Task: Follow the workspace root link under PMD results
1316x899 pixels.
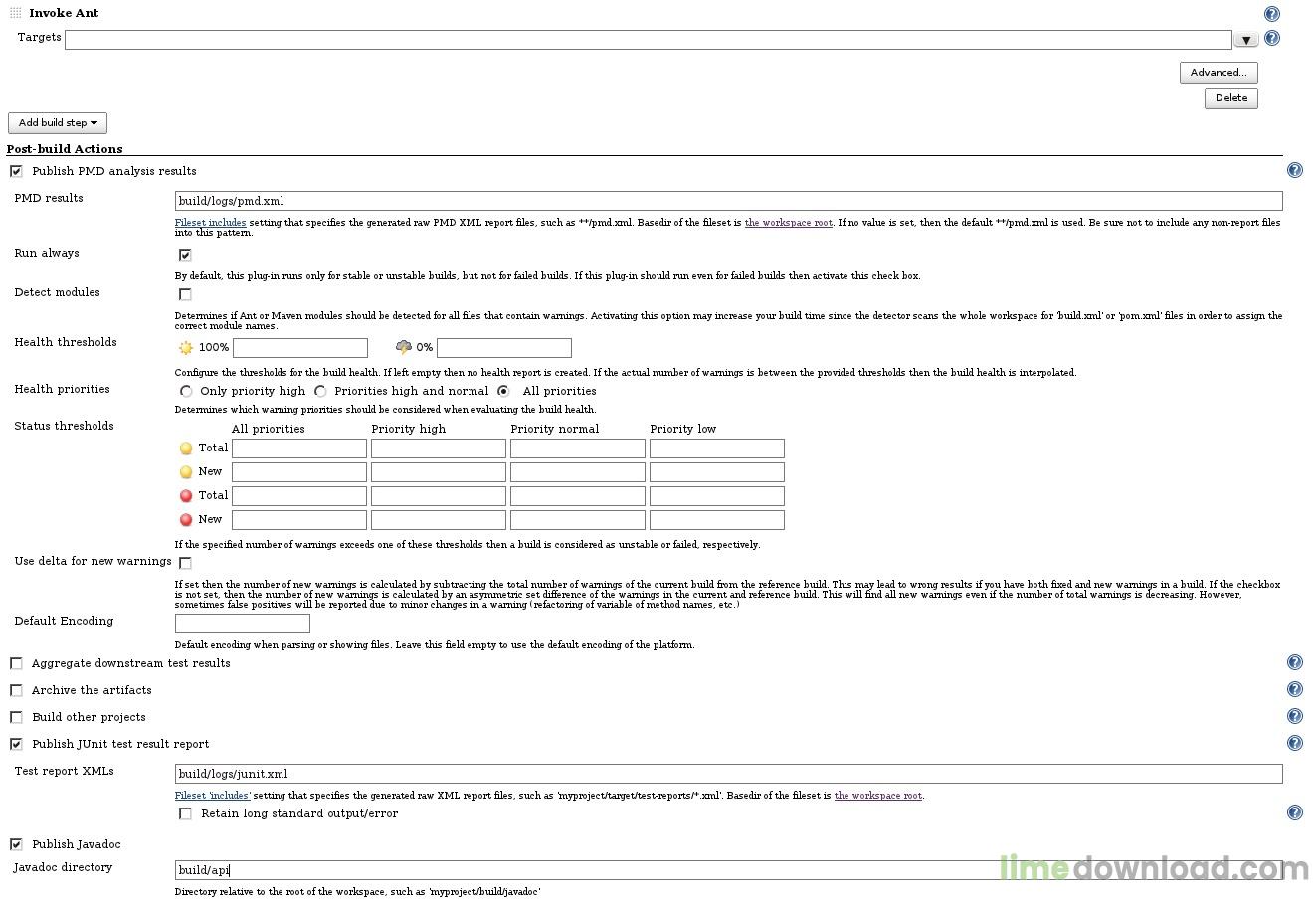Action: pyautogui.click(x=789, y=223)
